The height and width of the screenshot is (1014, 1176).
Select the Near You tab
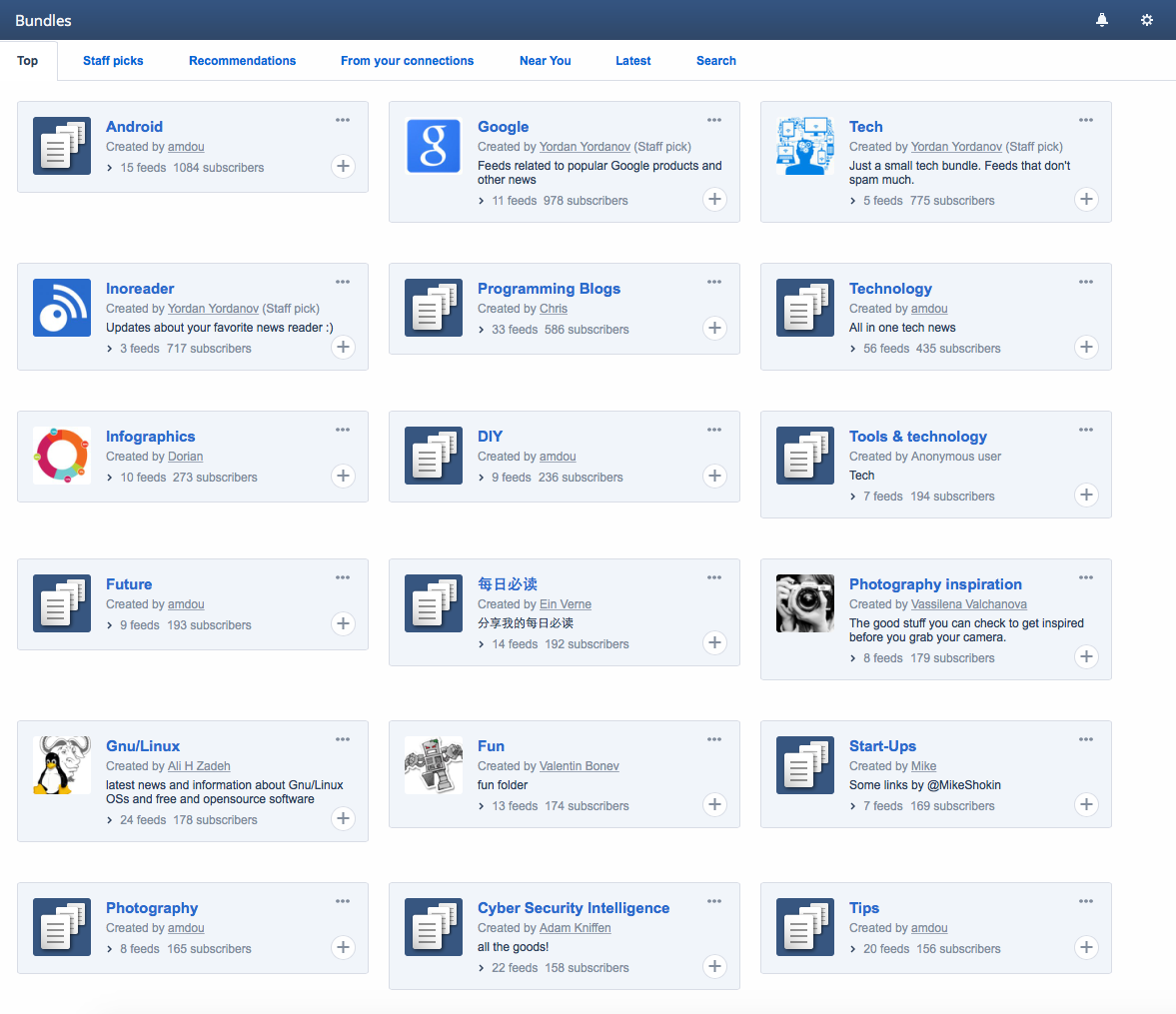[x=546, y=61]
